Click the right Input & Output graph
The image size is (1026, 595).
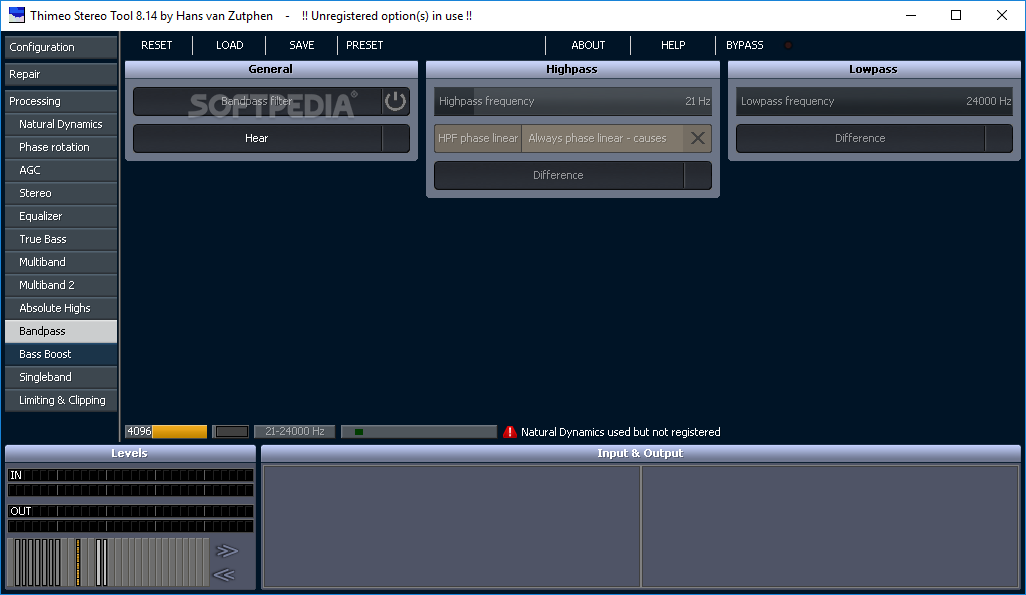830,526
